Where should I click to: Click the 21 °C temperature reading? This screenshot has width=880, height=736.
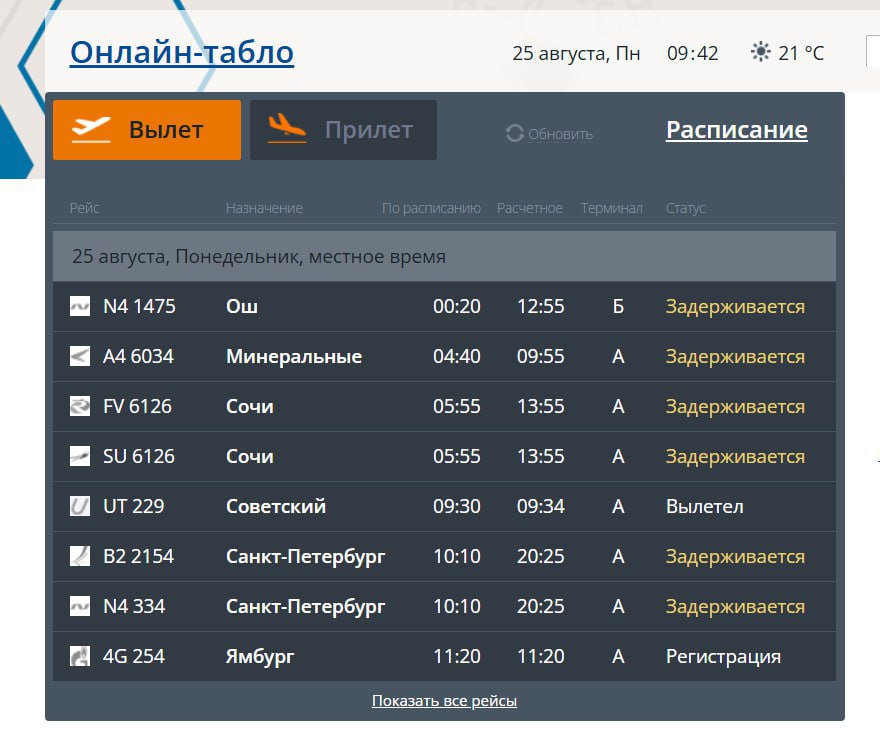pyautogui.click(x=801, y=53)
